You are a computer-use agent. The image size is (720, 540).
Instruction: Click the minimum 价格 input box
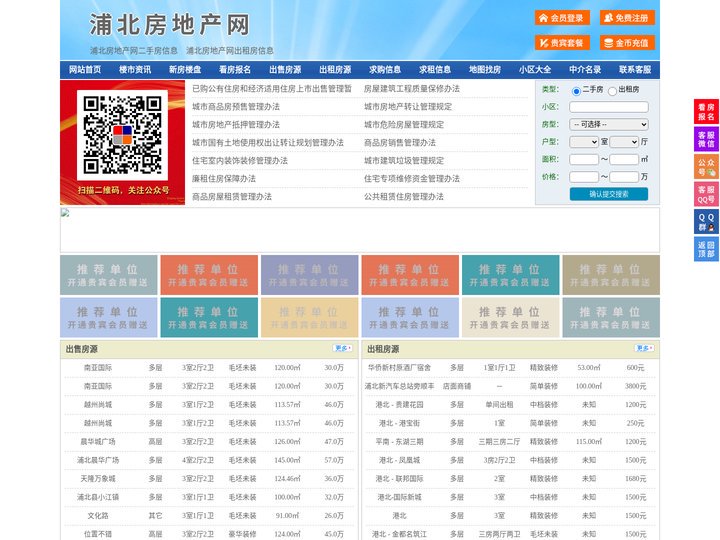(584, 177)
